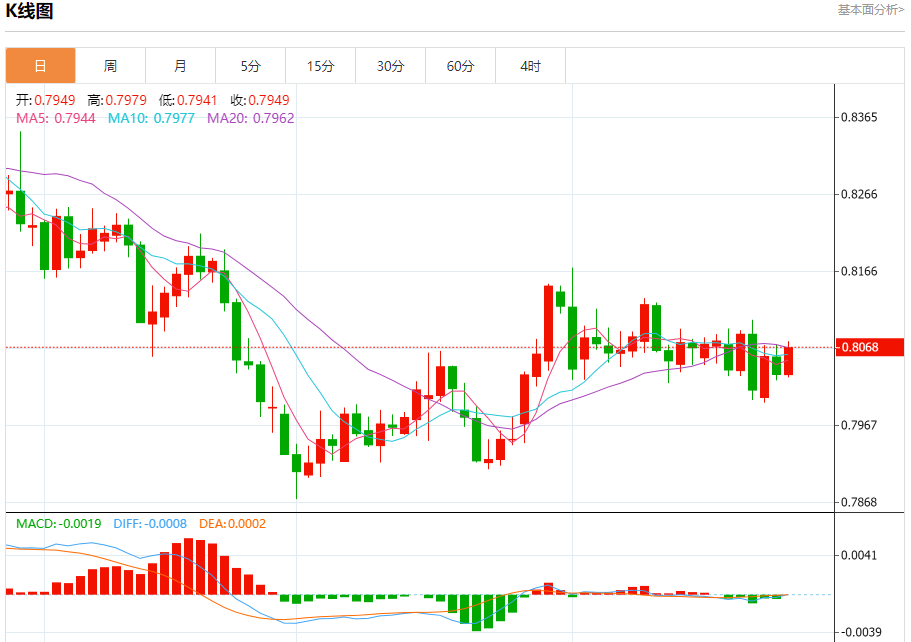Screen dimensions: 911x642
Task: Click the 开:0.7949 open price text
Action: pyautogui.click(x=45, y=101)
